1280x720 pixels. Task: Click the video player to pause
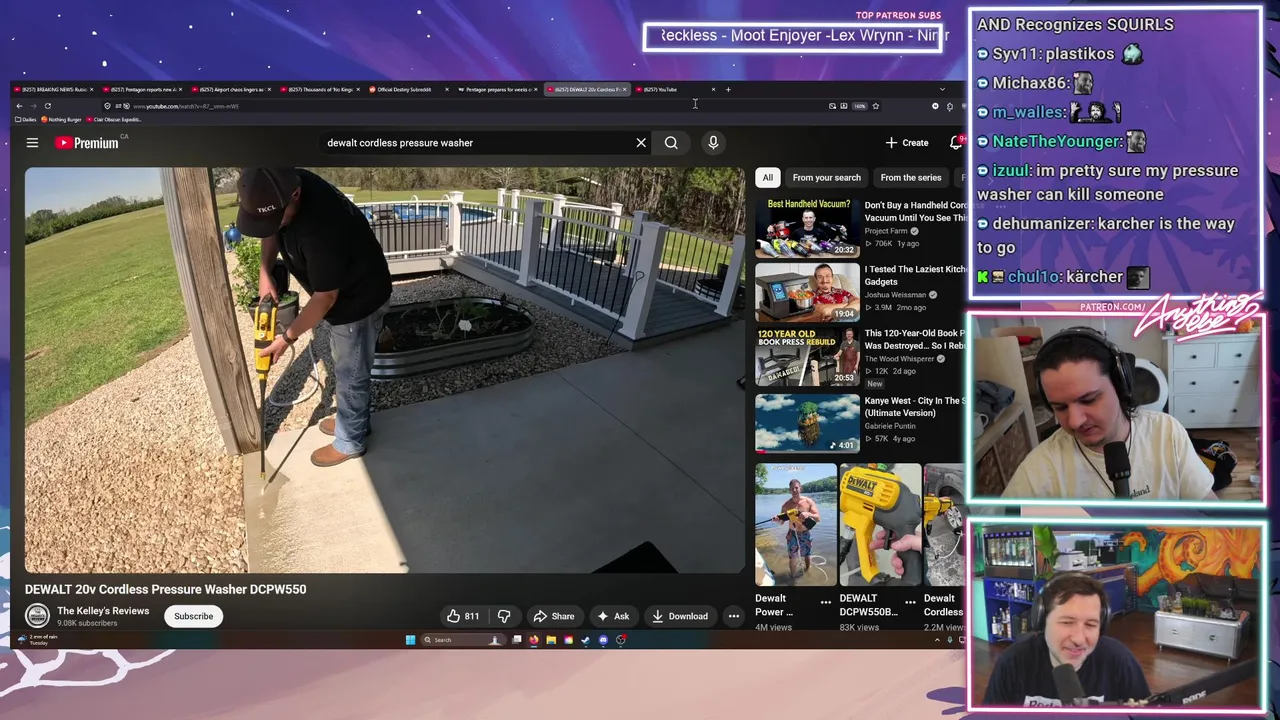(385, 370)
